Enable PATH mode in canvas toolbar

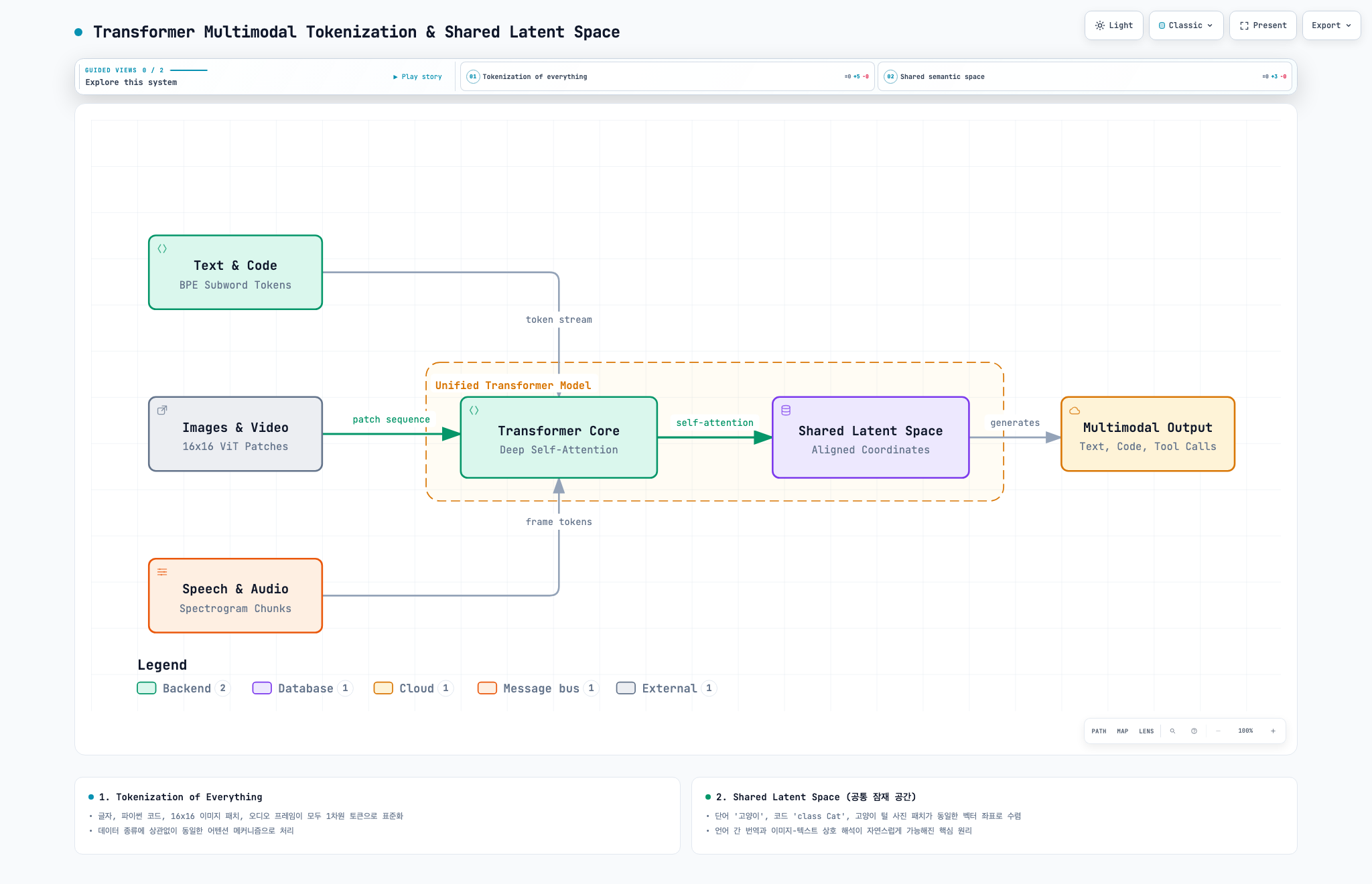(1099, 731)
